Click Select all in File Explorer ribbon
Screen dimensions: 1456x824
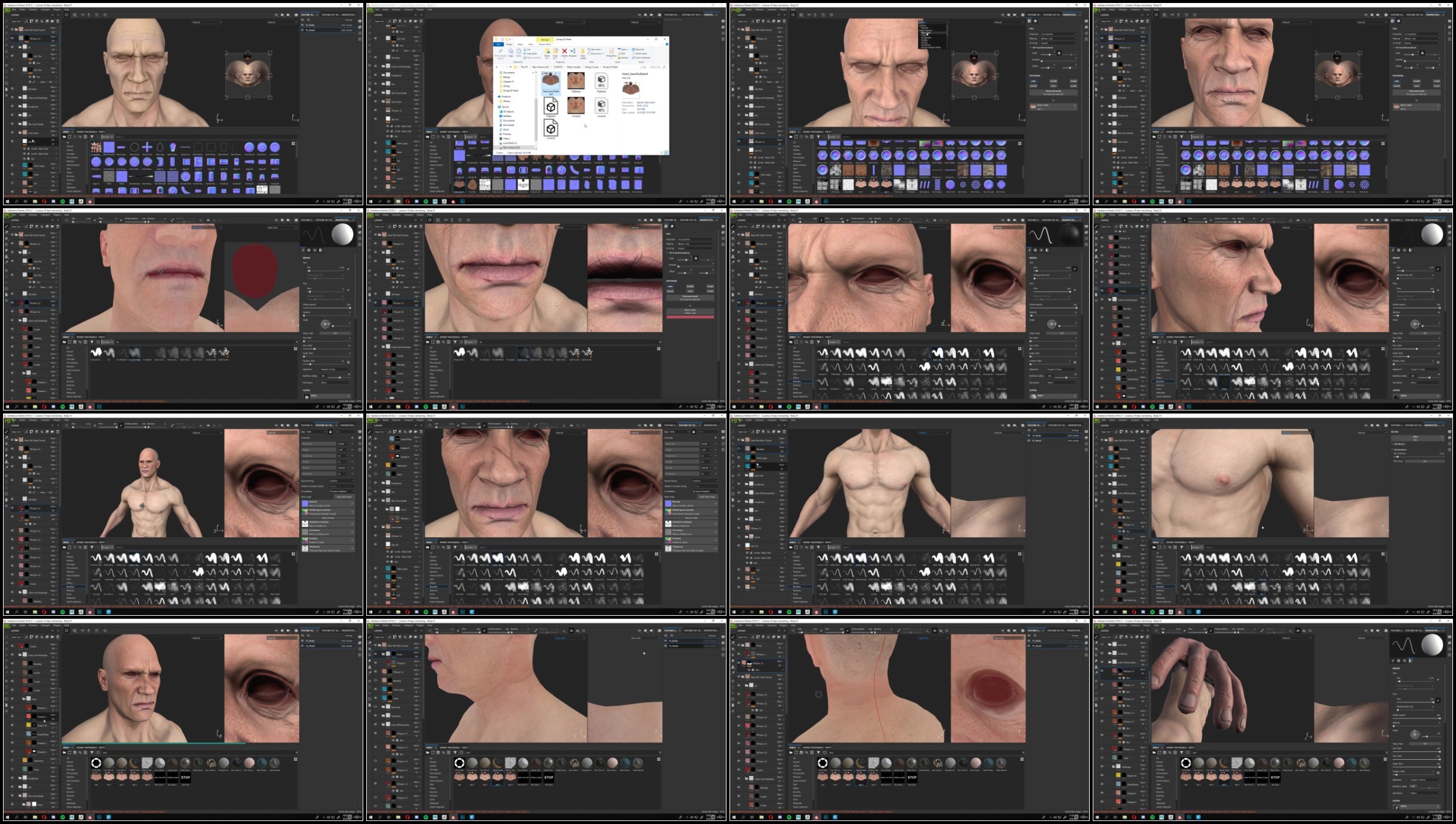coord(638,50)
